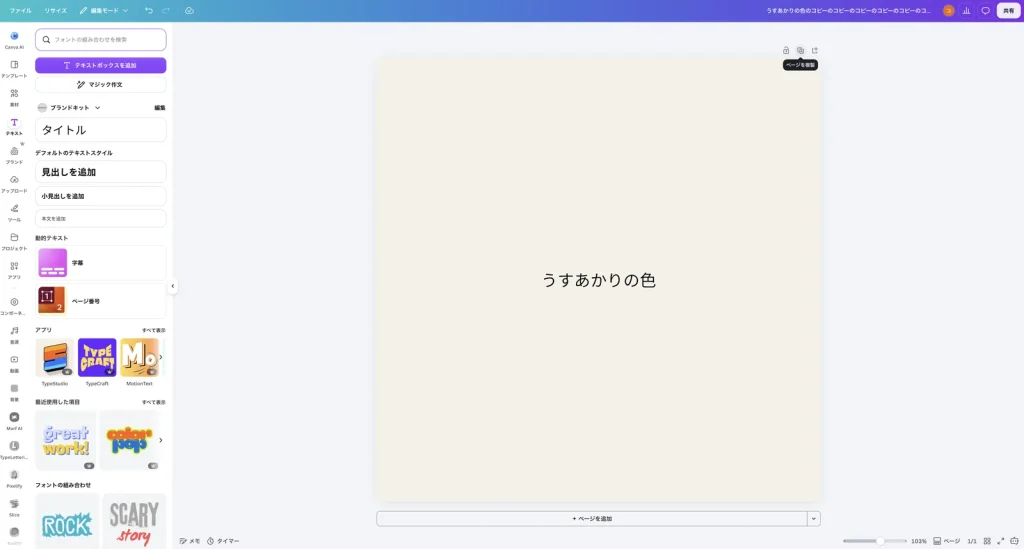Viewport: 1024px width, 549px height.
Task: Select the great work! recent text style
Action: click(x=66, y=441)
